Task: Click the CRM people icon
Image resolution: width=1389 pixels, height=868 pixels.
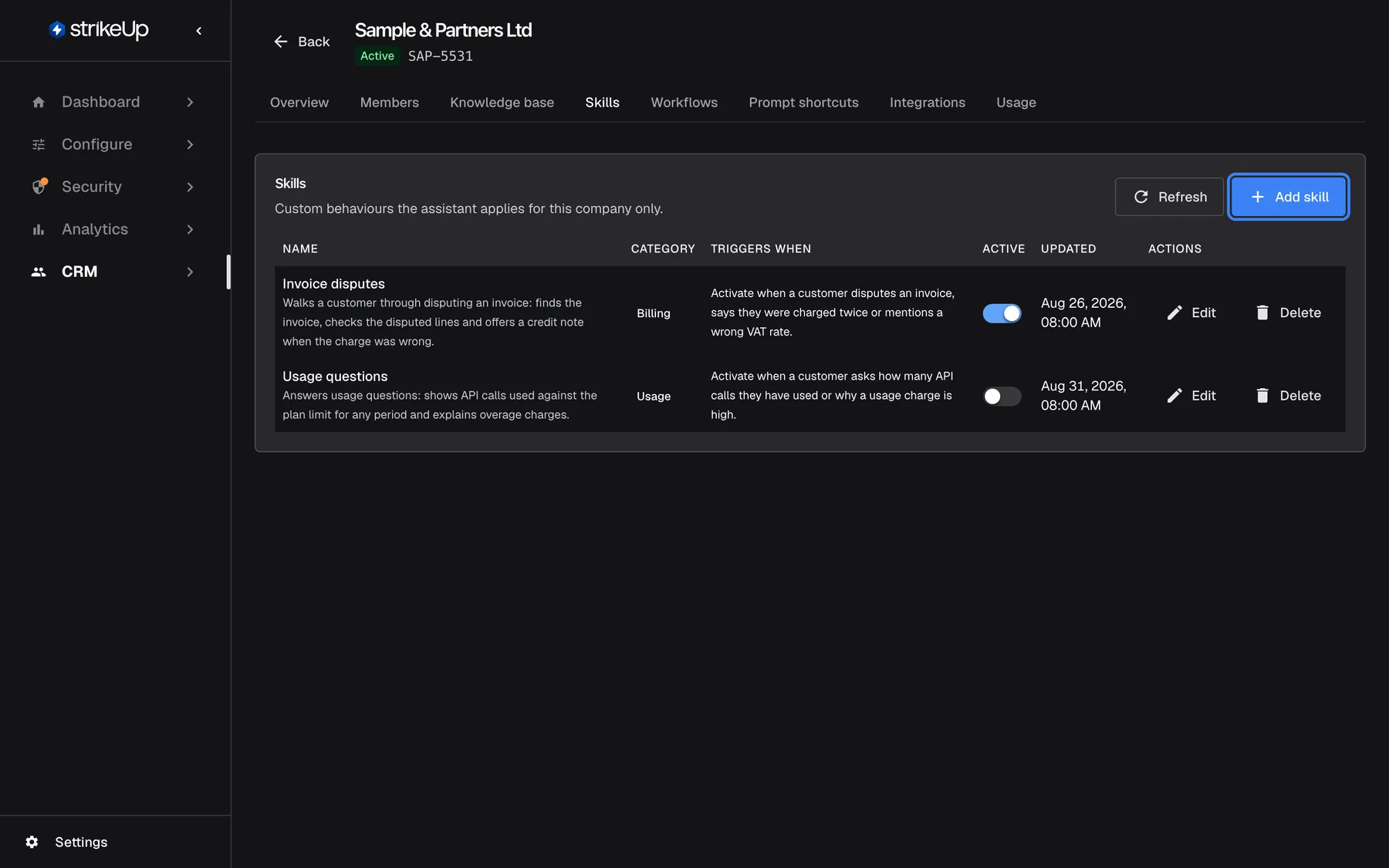Action: [x=39, y=272]
